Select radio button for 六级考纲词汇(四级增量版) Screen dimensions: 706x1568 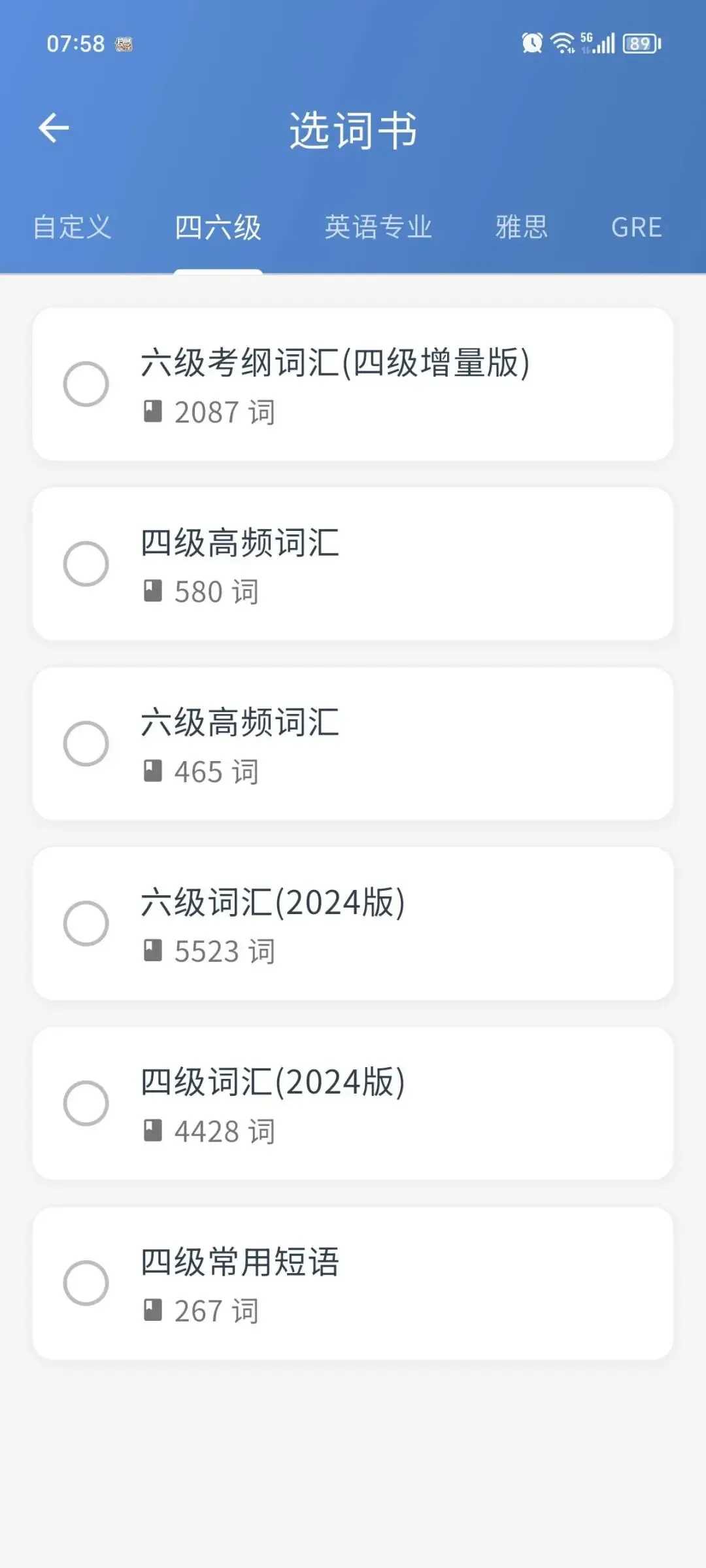[86, 384]
